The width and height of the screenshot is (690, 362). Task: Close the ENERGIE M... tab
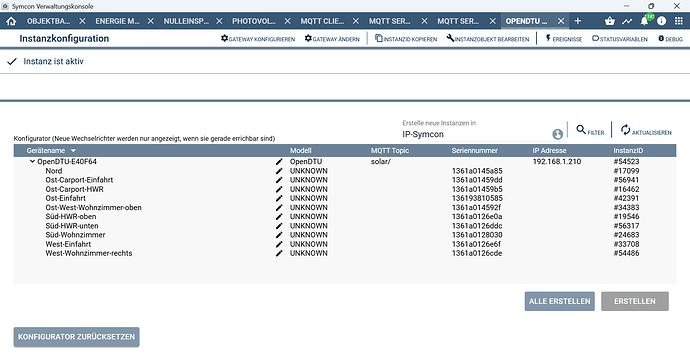click(x=150, y=21)
